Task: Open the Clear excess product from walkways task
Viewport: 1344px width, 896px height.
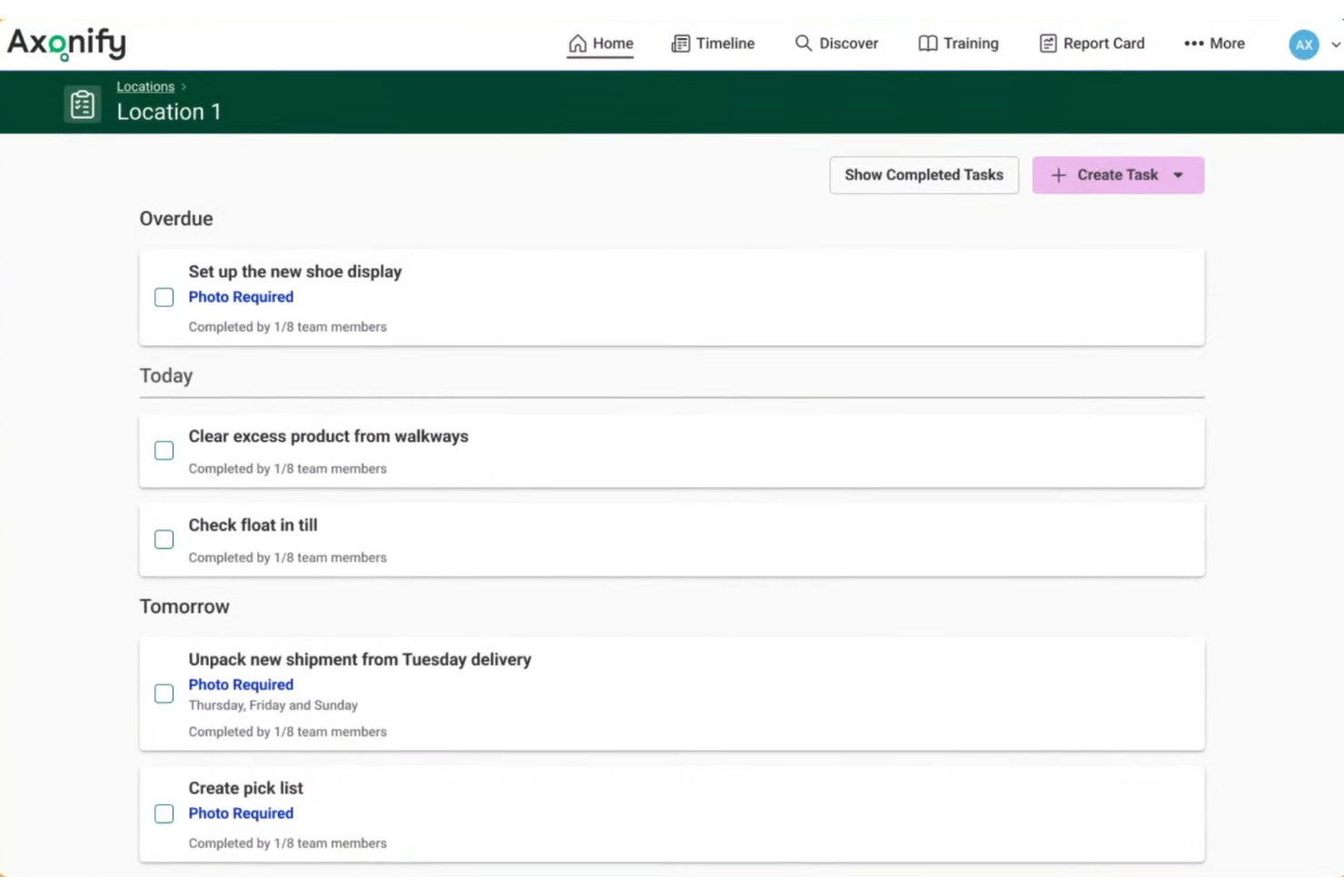Action: [328, 436]
